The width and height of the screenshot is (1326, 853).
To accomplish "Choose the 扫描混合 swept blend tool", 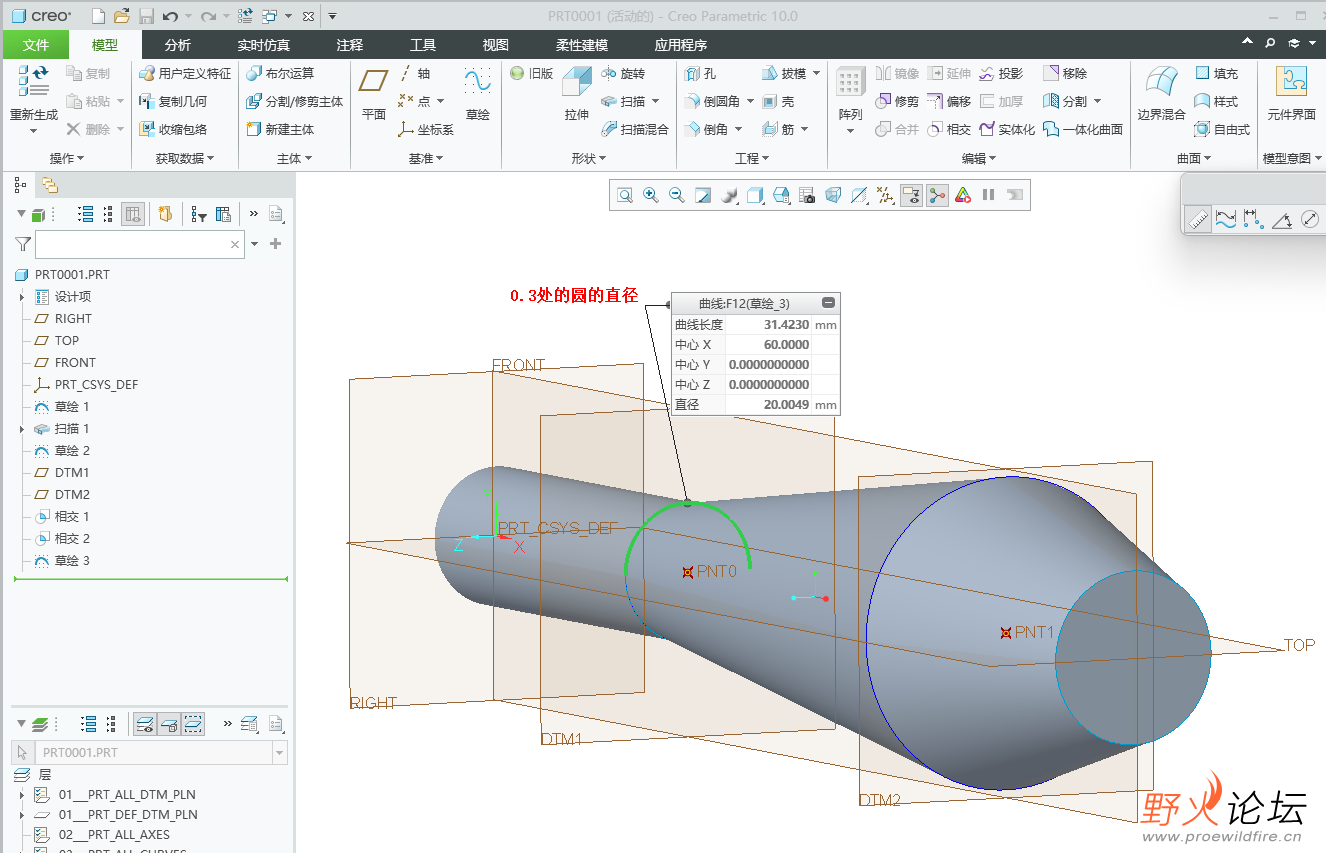I will [635, 130].
